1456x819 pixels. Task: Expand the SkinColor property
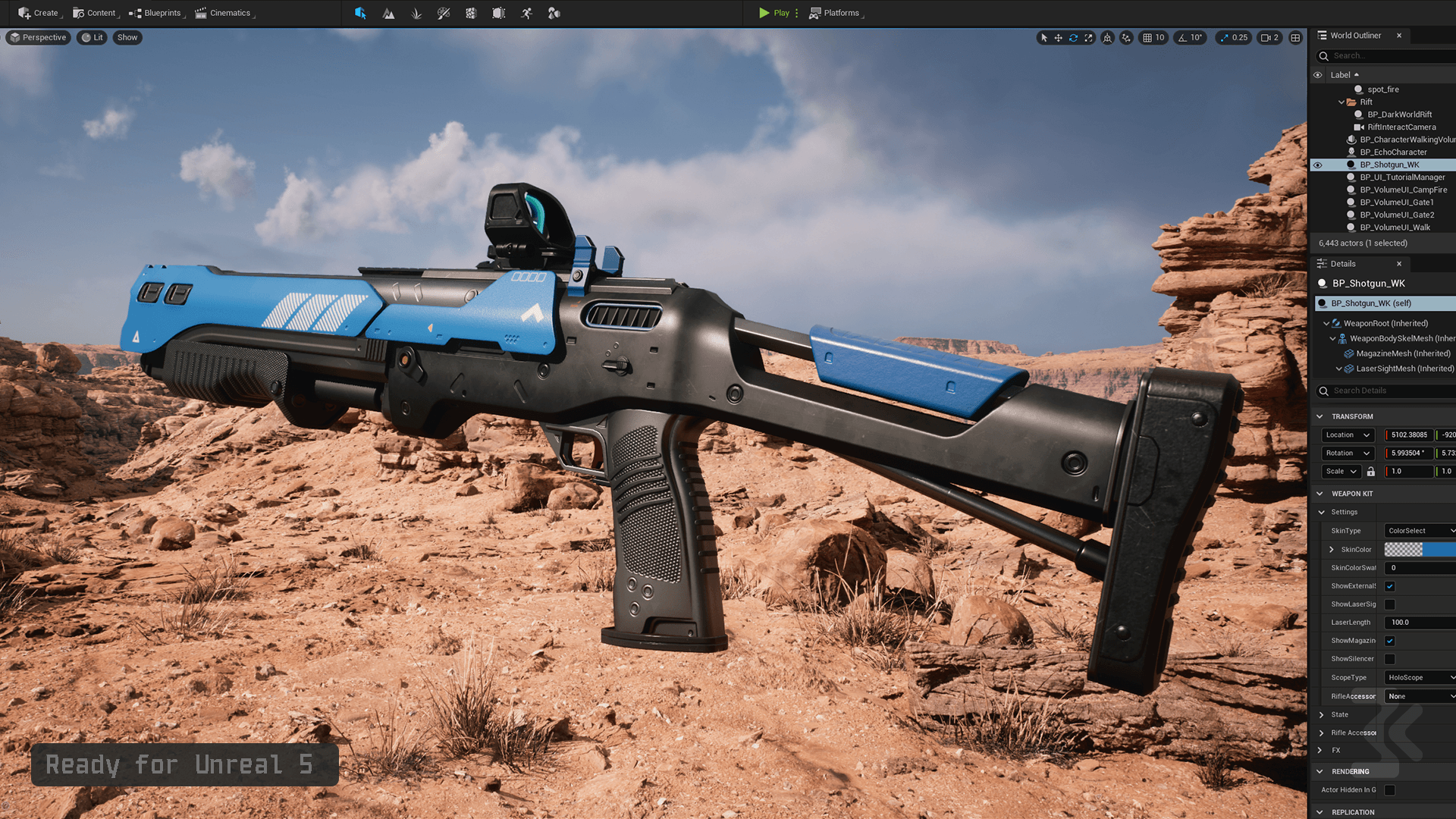pyautogui.click(x=1331, y=549)
